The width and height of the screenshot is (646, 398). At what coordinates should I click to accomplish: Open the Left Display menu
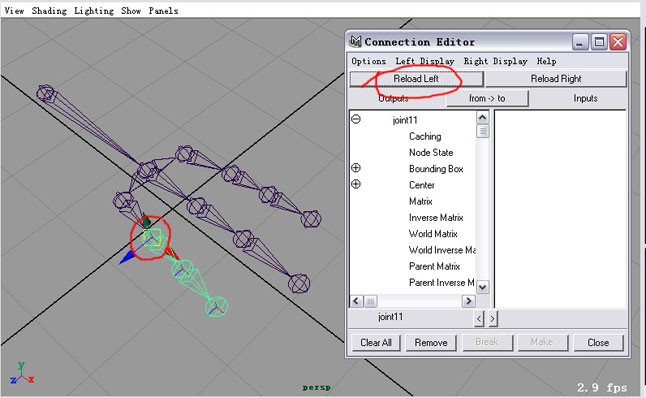coord(425,61)
